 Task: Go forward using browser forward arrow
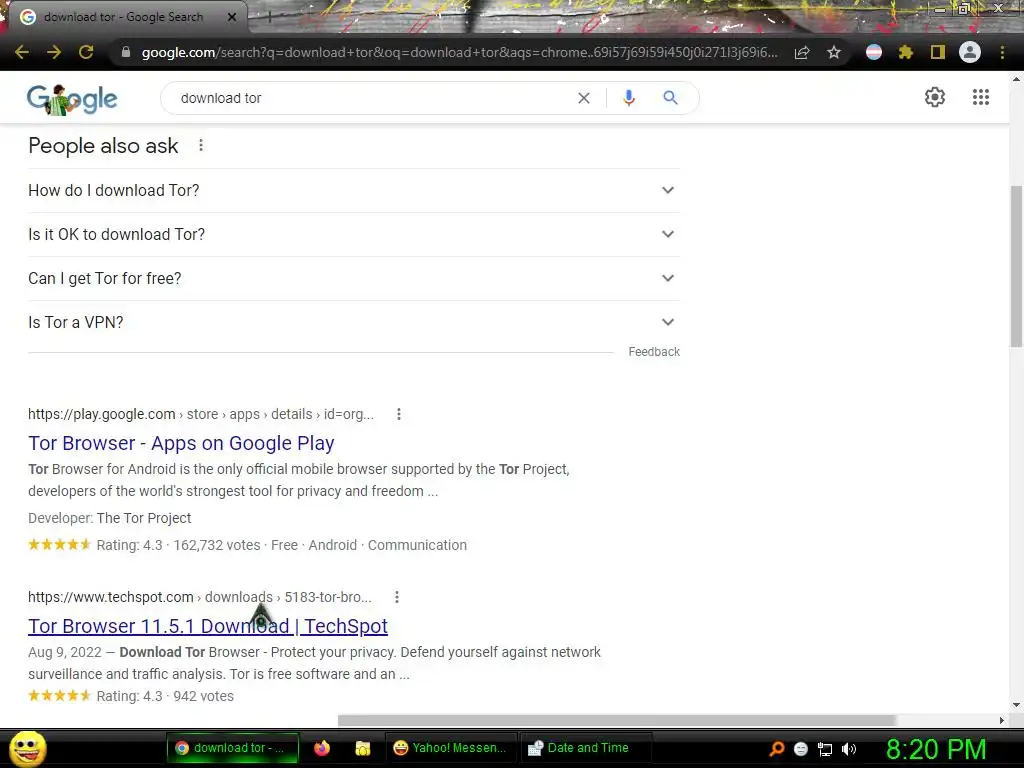(54, 52)
